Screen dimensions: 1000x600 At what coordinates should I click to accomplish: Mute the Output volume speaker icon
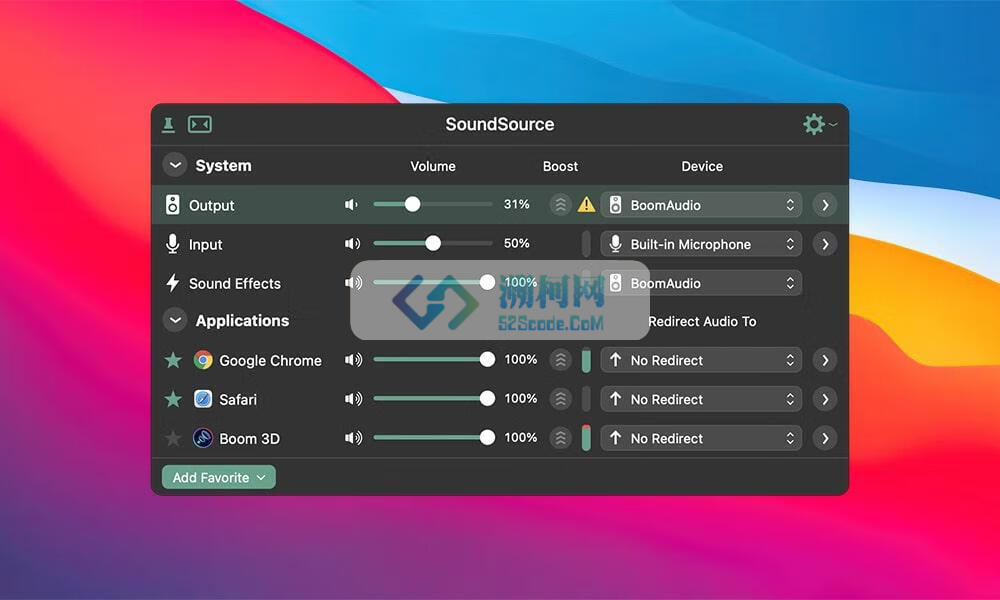[351, 205]
